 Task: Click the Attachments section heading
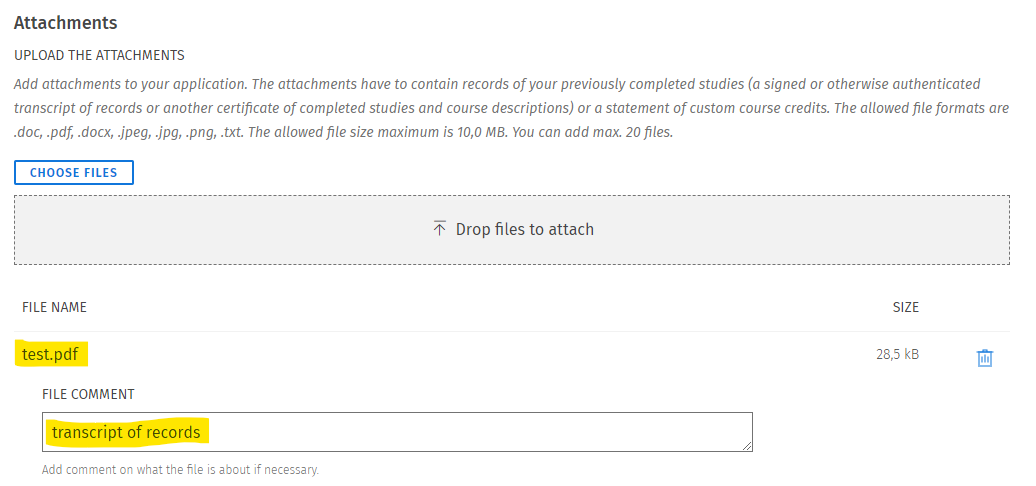coord(65,22)
